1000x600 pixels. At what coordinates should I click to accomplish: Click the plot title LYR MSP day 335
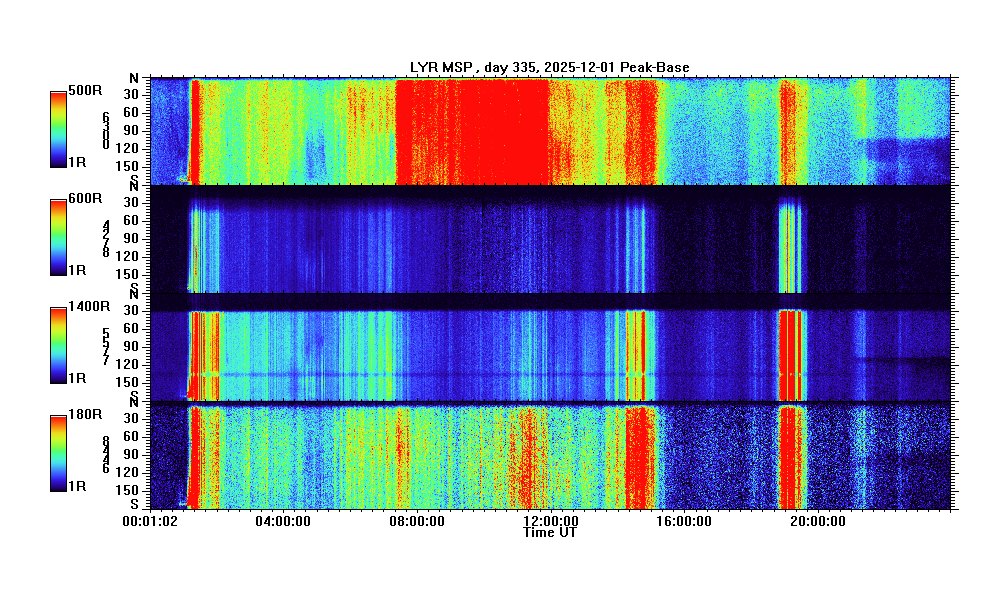coord(549,67)
